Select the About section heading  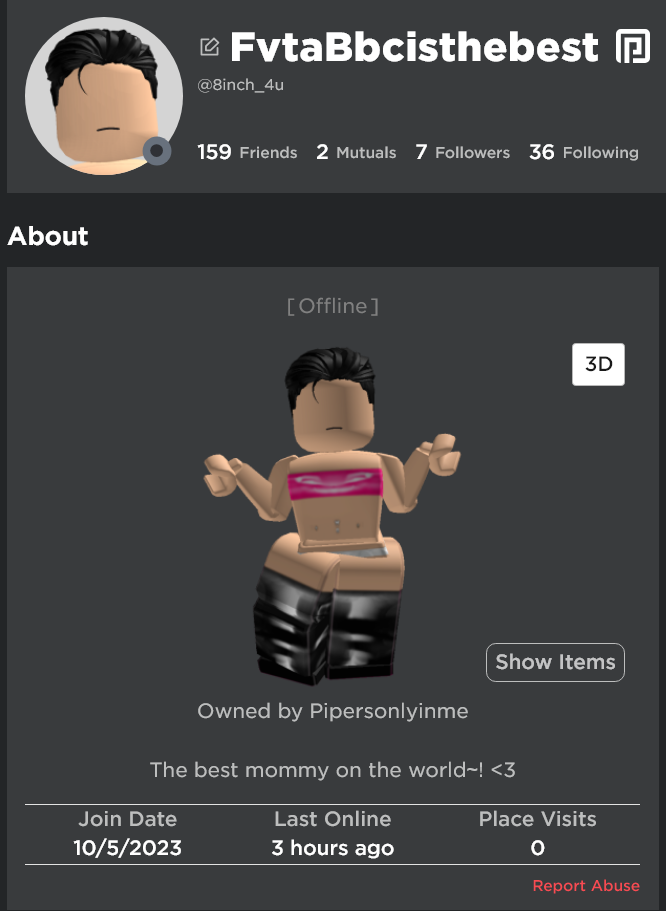pos(48,236)
